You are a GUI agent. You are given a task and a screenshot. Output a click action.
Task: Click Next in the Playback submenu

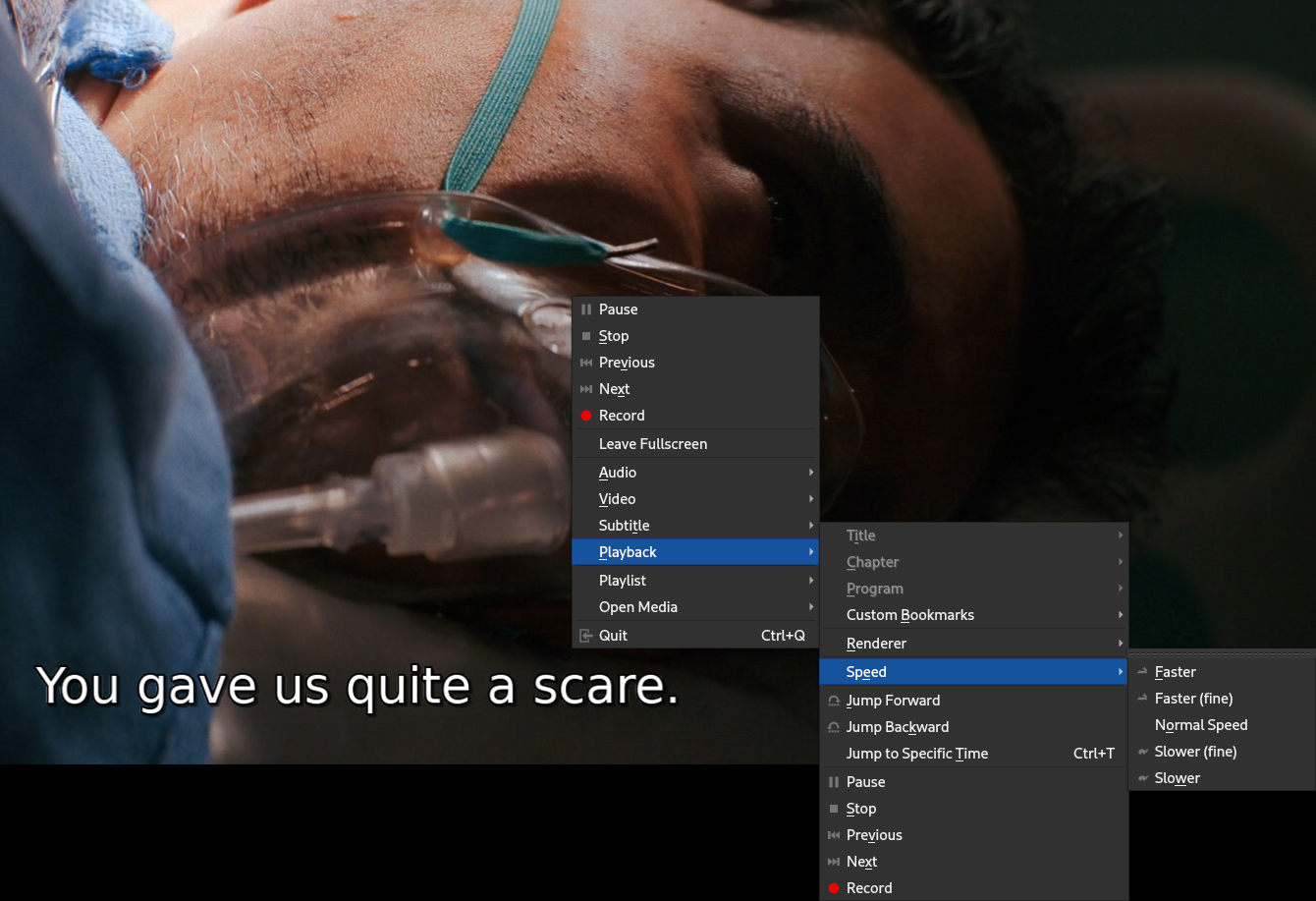974,862
